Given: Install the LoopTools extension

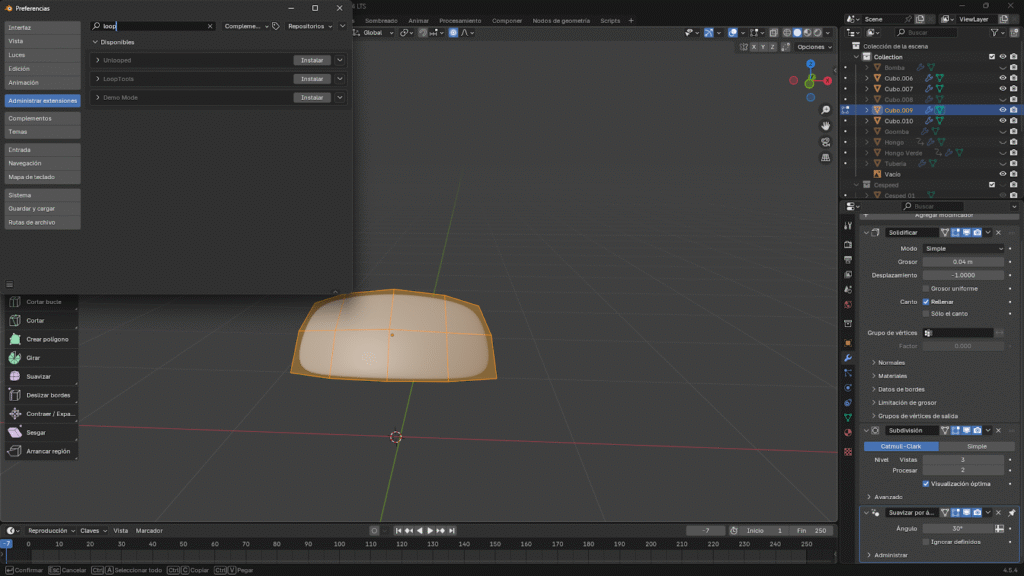Looking at the screenshot, I should [313, 79].
